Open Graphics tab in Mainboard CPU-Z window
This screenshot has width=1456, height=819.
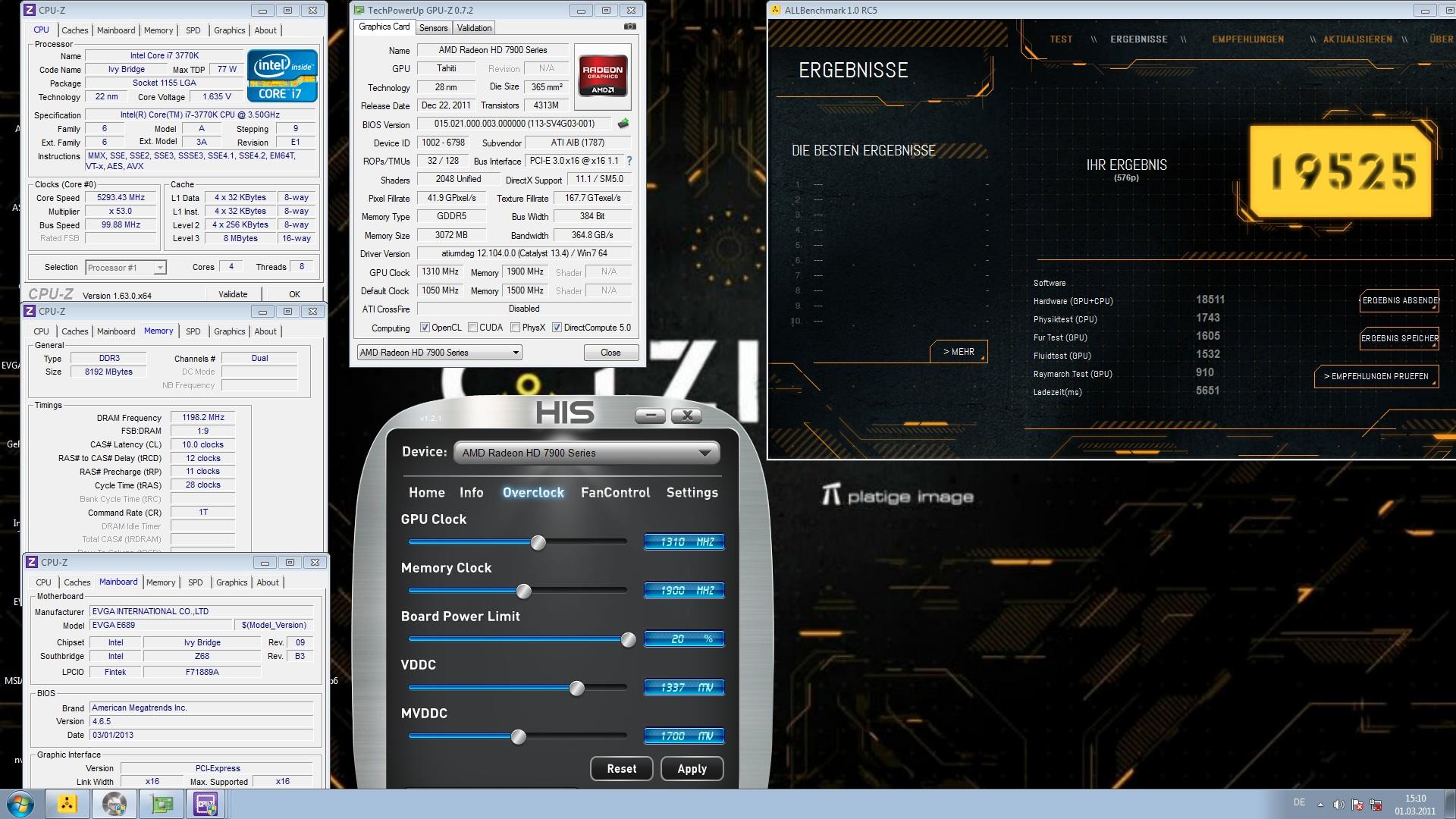(x=231, y=582)
